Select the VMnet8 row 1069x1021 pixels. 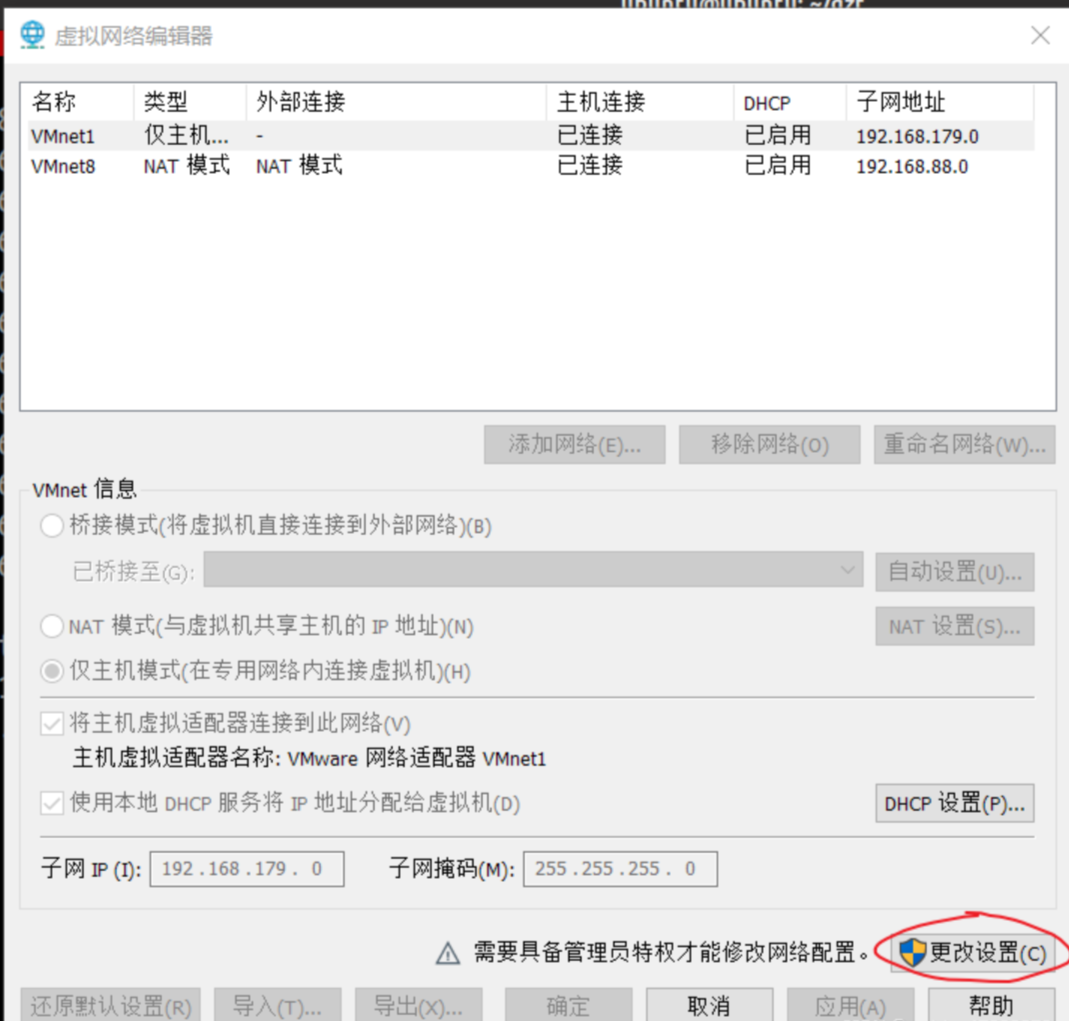coord(530,166)
